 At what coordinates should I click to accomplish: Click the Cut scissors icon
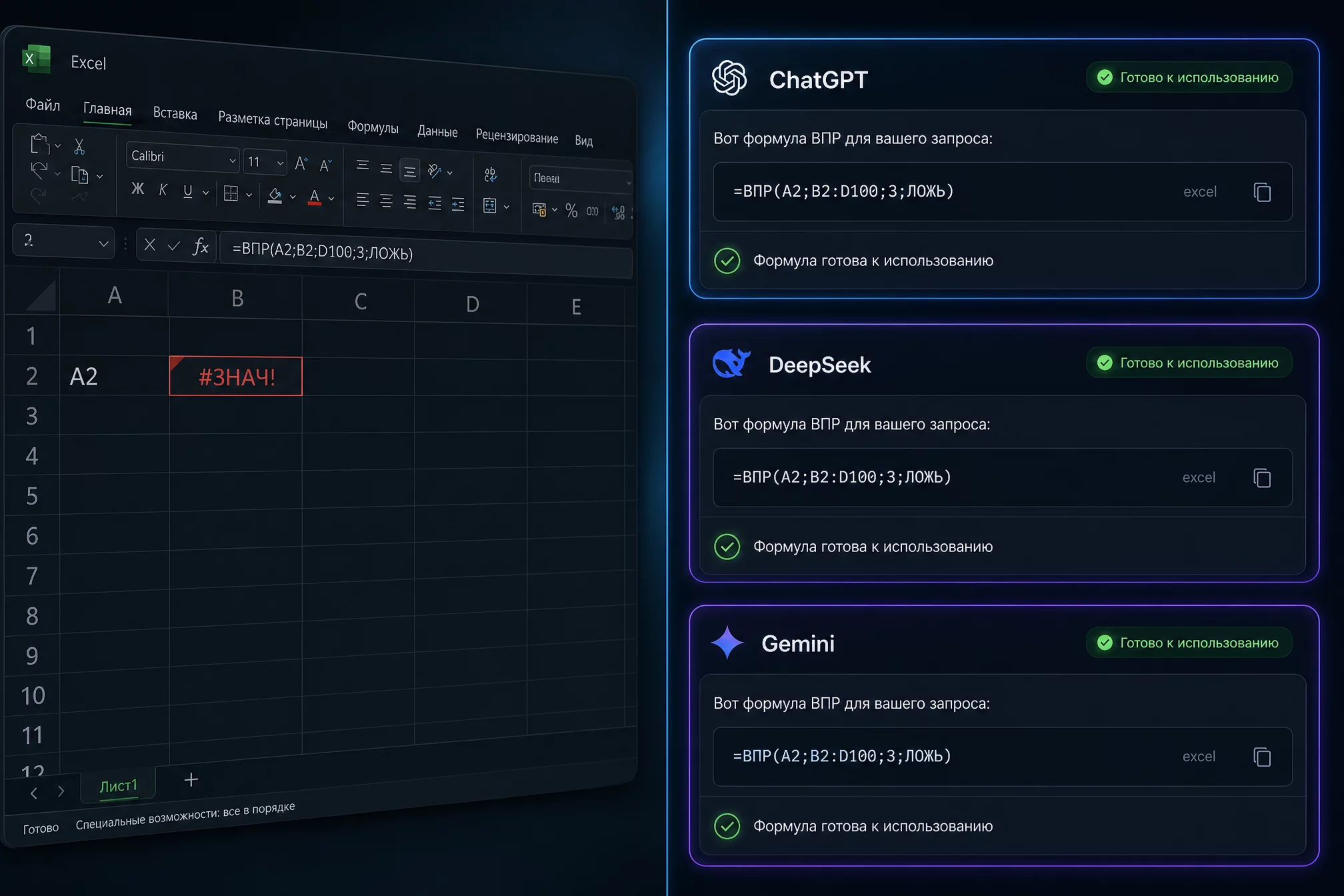[79, 146]
